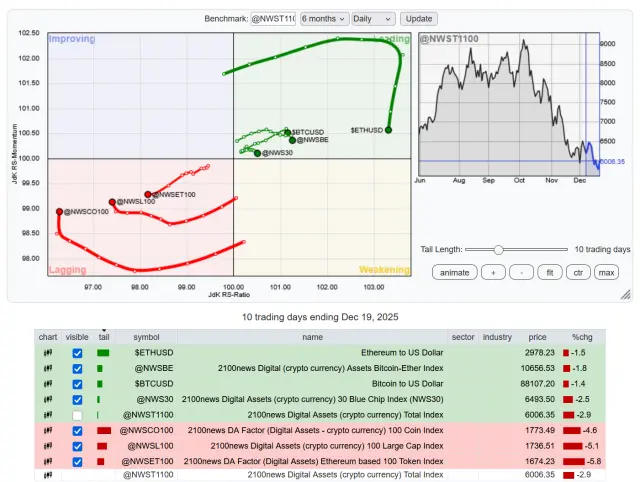Open chart icon for checked-off @NWST1100 row
Viewport: 640px width, 482px height.
[48, 415]
